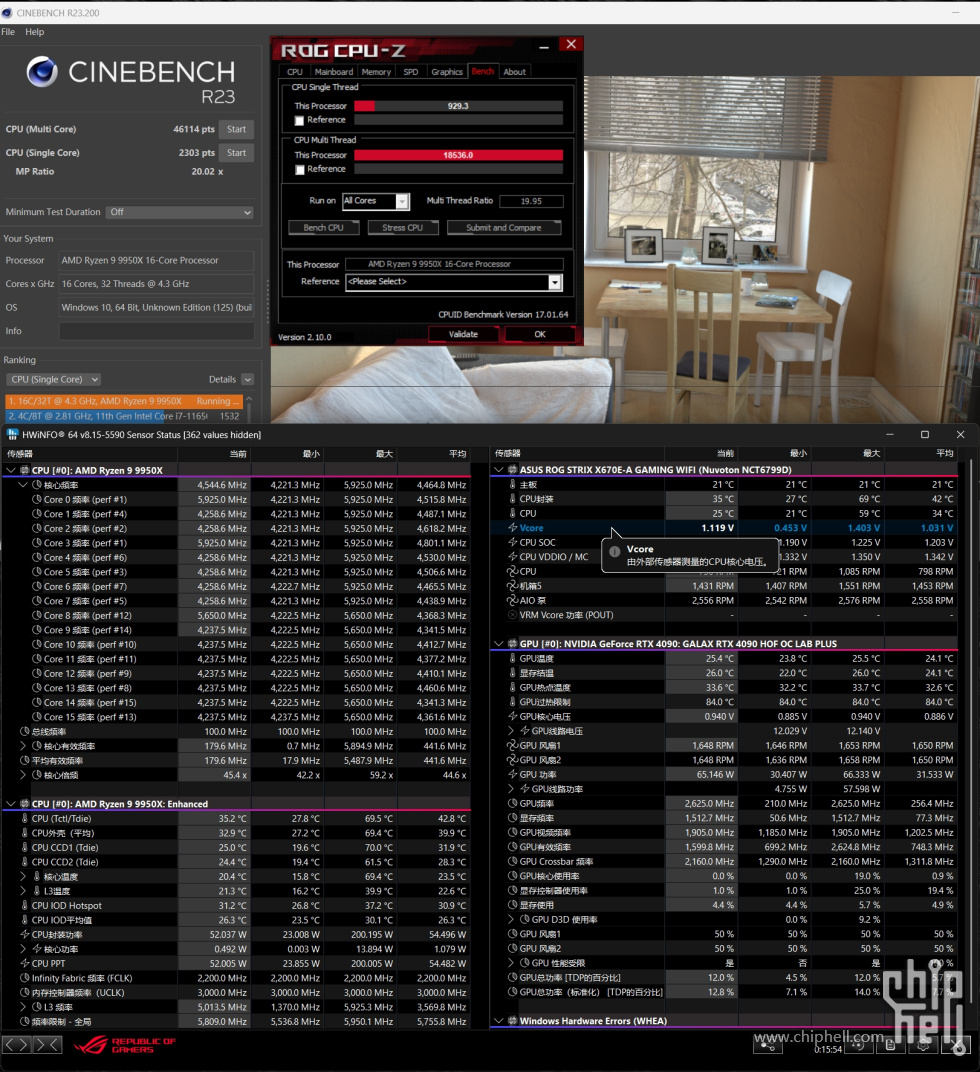Screen dimensions: 980x1072
Task: Select ranking row 11th Gen Intel Core i7
Action: (x=124, y=416)
